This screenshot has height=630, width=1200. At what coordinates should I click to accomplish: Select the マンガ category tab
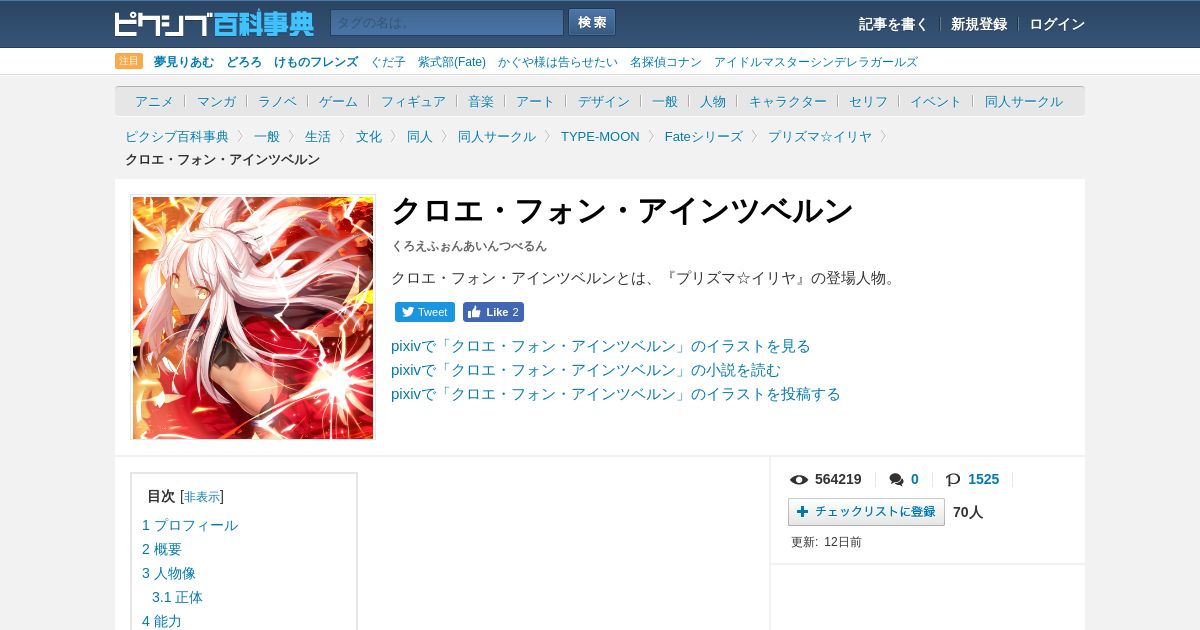(216, 101)
